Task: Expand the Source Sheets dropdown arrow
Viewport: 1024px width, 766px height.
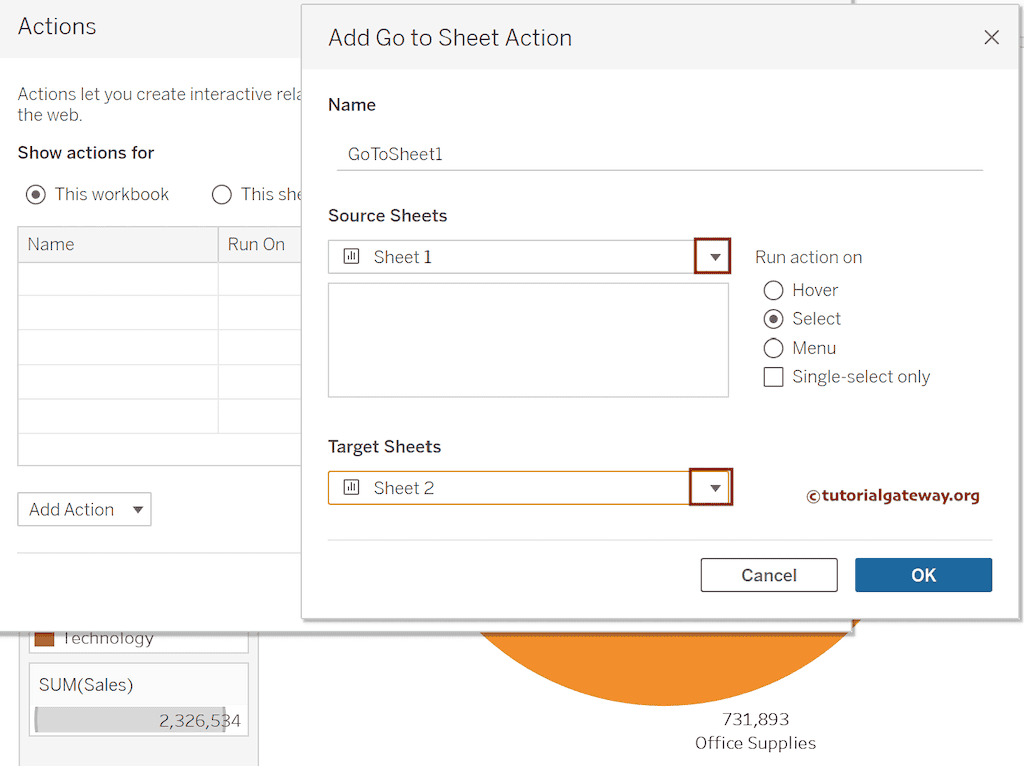Action: [714, 257]
